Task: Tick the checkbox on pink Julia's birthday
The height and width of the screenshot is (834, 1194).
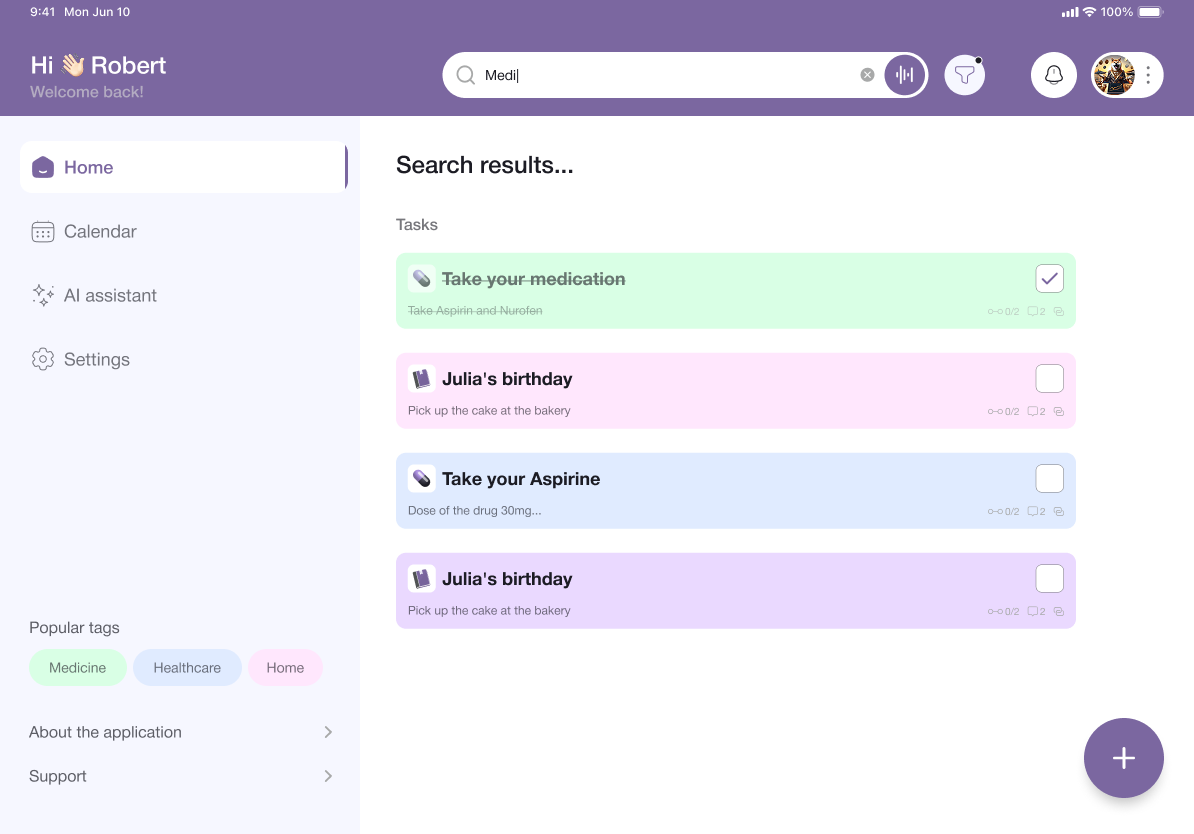Action: 1049,379
